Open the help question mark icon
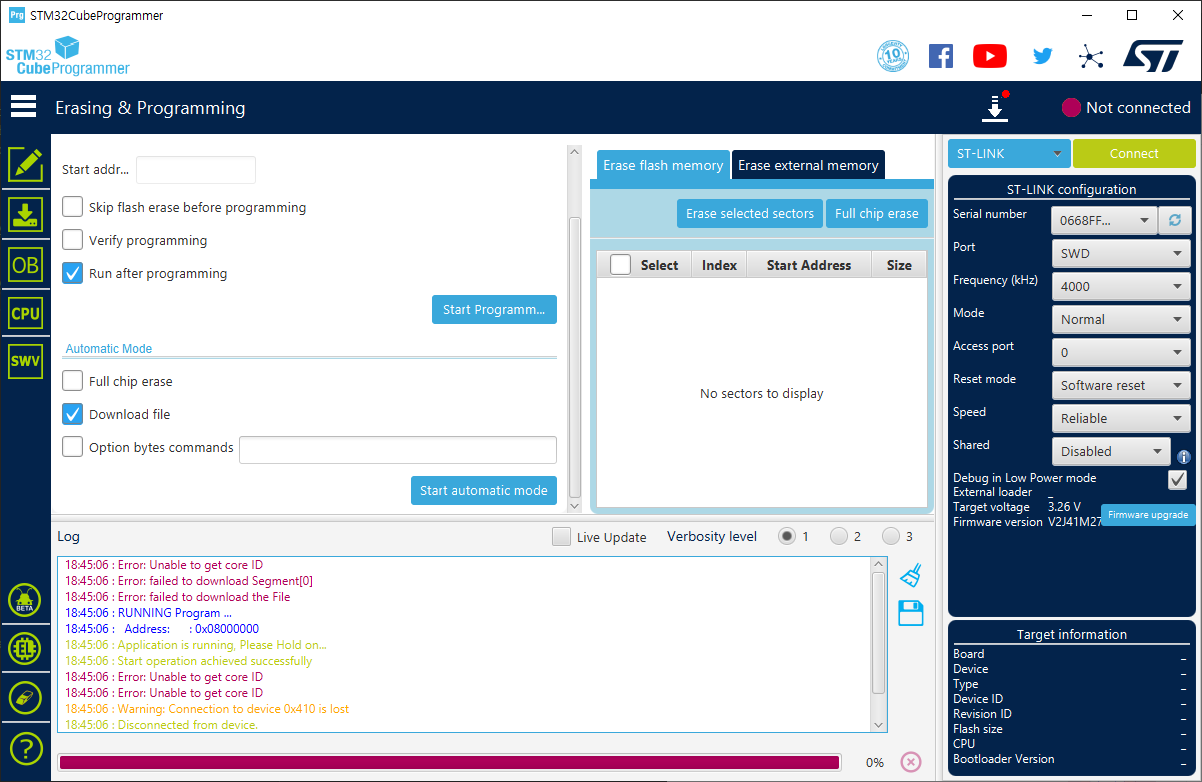This screenshot has height=782, width=1202. [x=25, y=747]
